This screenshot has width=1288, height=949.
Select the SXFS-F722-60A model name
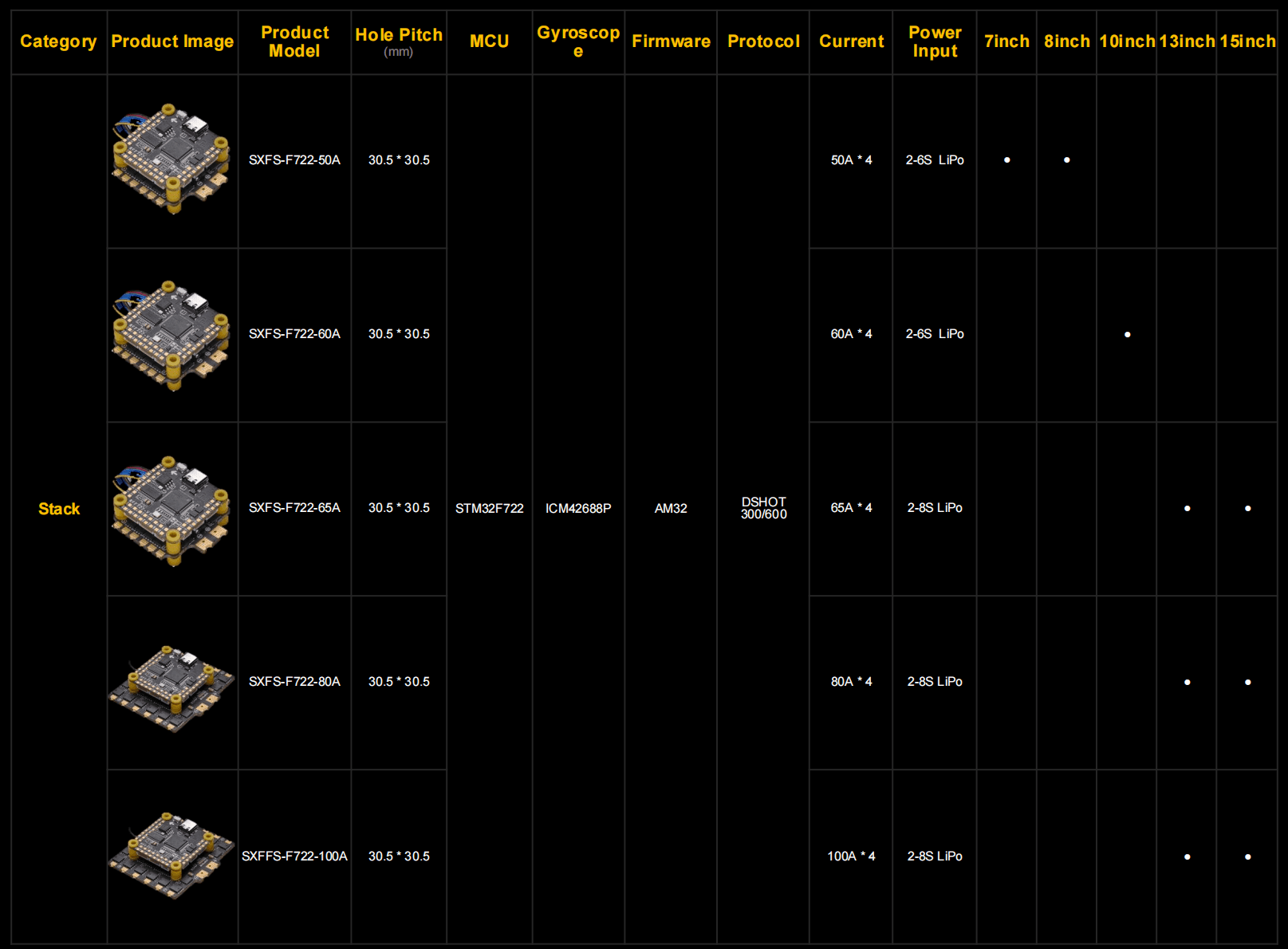294,334
